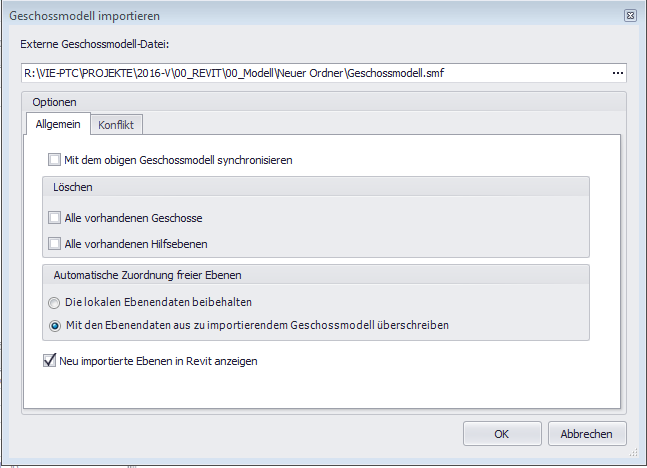
Task: Click the 'Alle vorhandenen Geschosse' label text
Action: tap(133, 217)
